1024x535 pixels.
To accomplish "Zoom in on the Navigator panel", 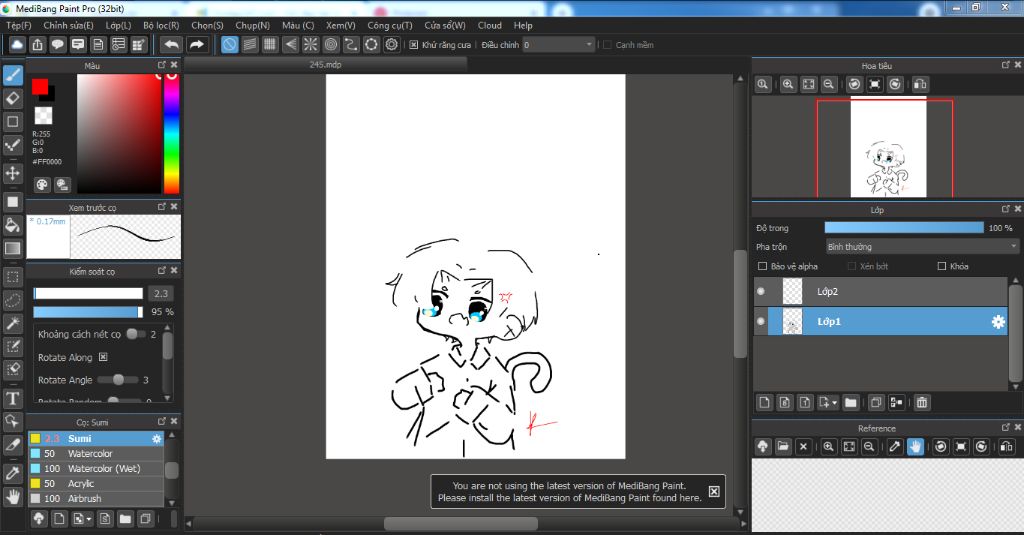I will coord(788,84).
